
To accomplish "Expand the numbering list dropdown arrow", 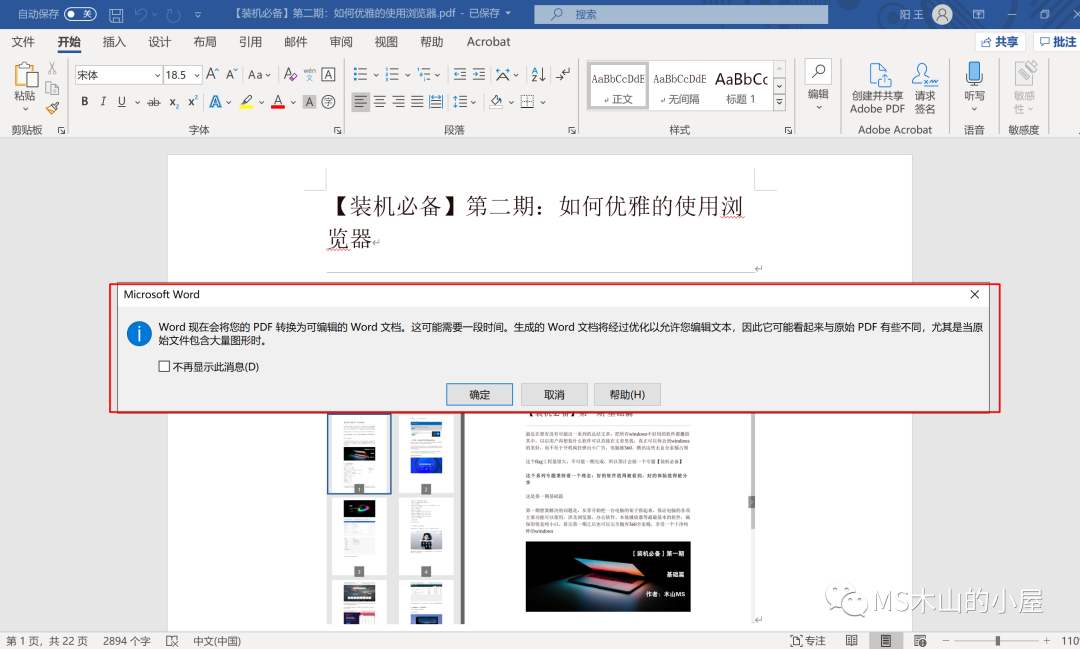I will click(x=408, y=74).
